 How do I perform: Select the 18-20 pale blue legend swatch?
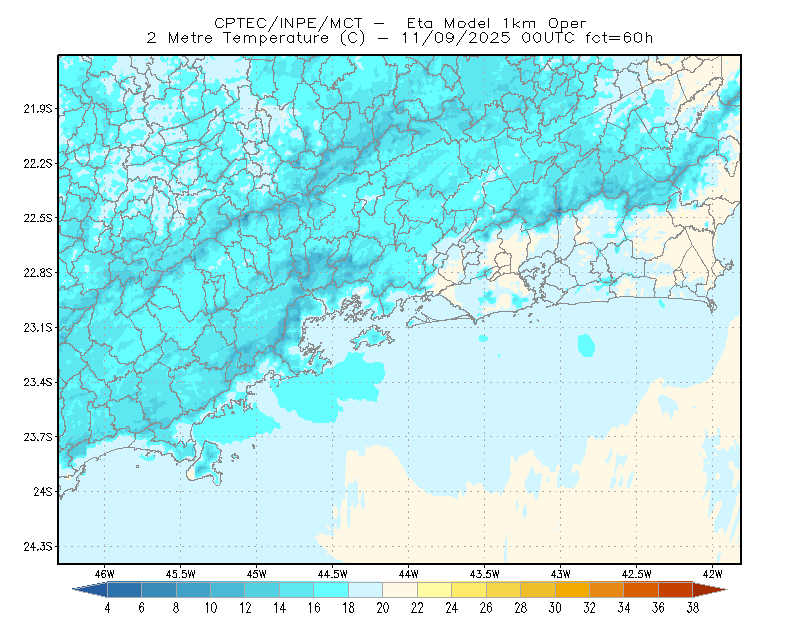point(365,590)
